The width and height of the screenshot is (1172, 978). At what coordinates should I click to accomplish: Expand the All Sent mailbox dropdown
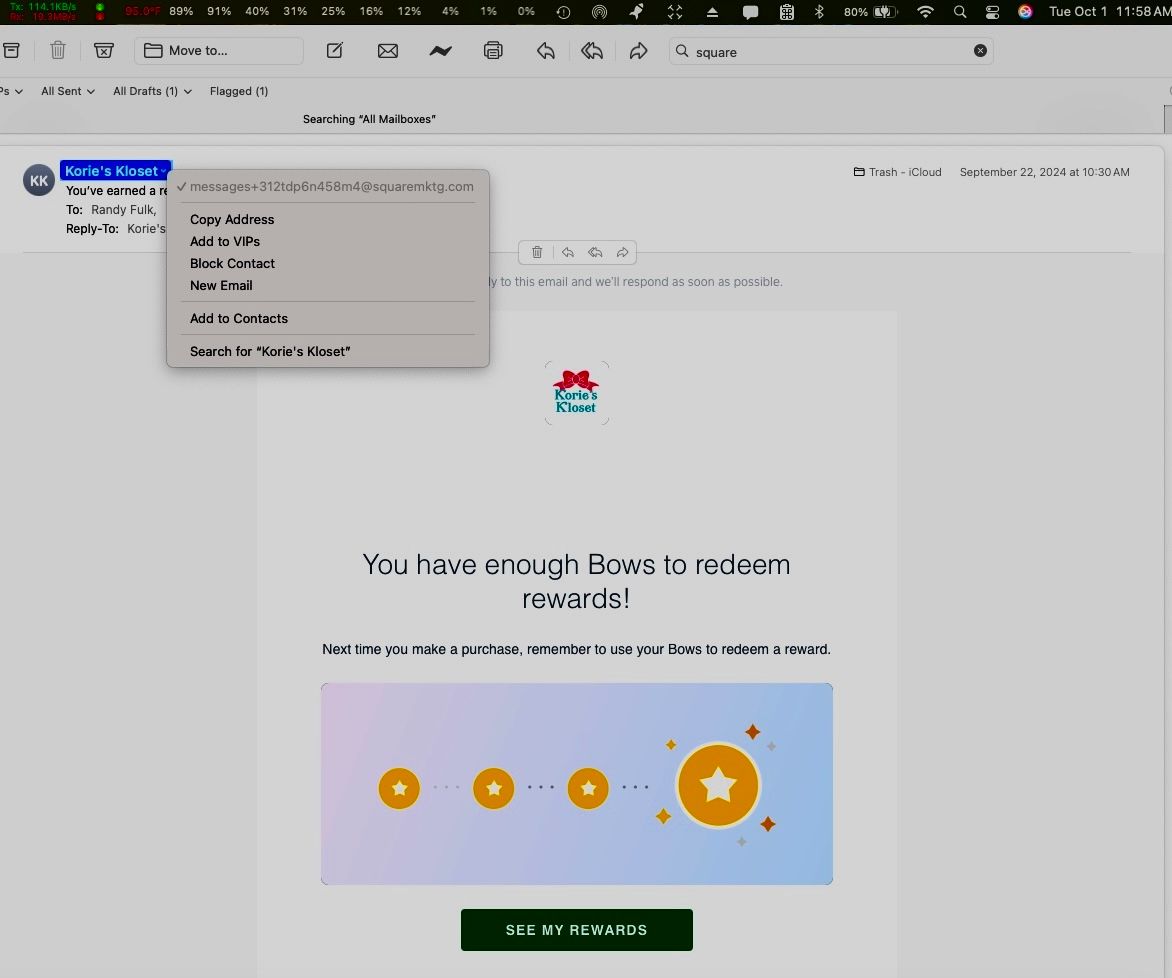(x=68, y=91)
